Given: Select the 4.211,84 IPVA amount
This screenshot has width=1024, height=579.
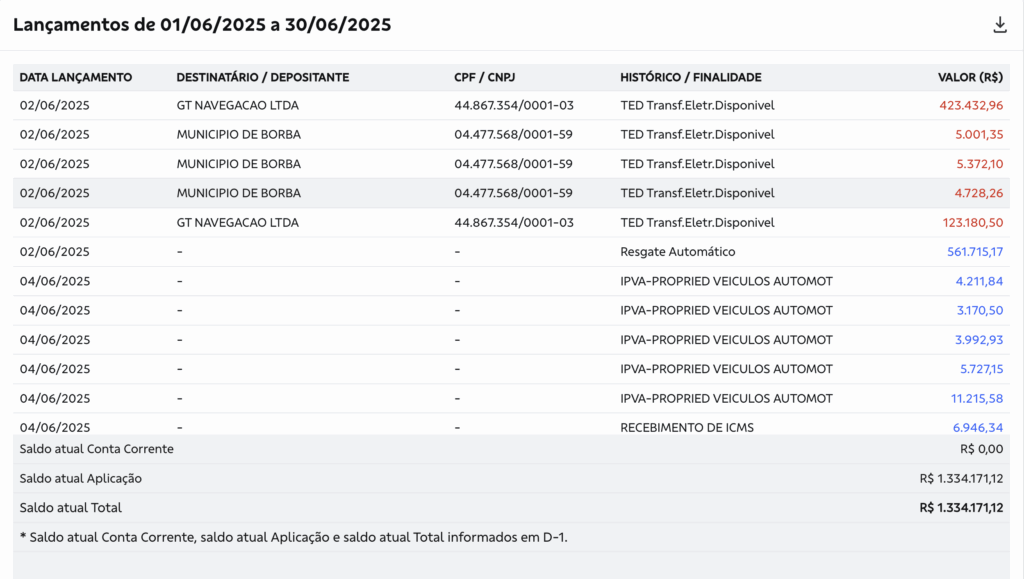Looking at the screenshot, I should point(979,281).
